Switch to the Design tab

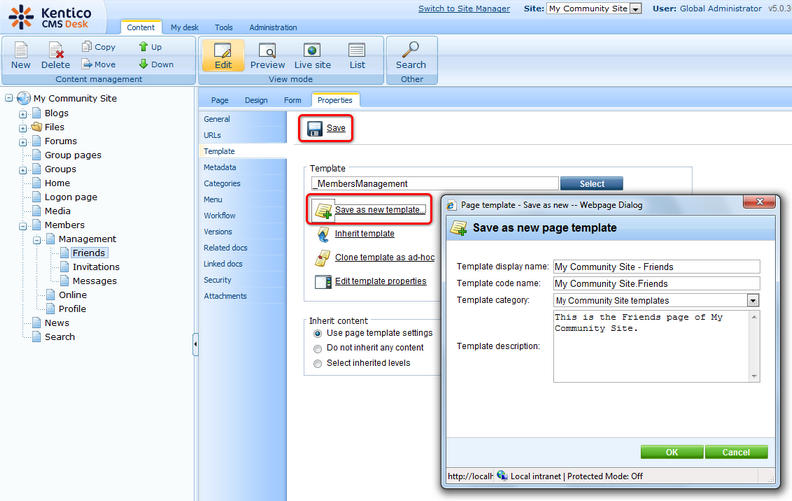coord(256,100)
